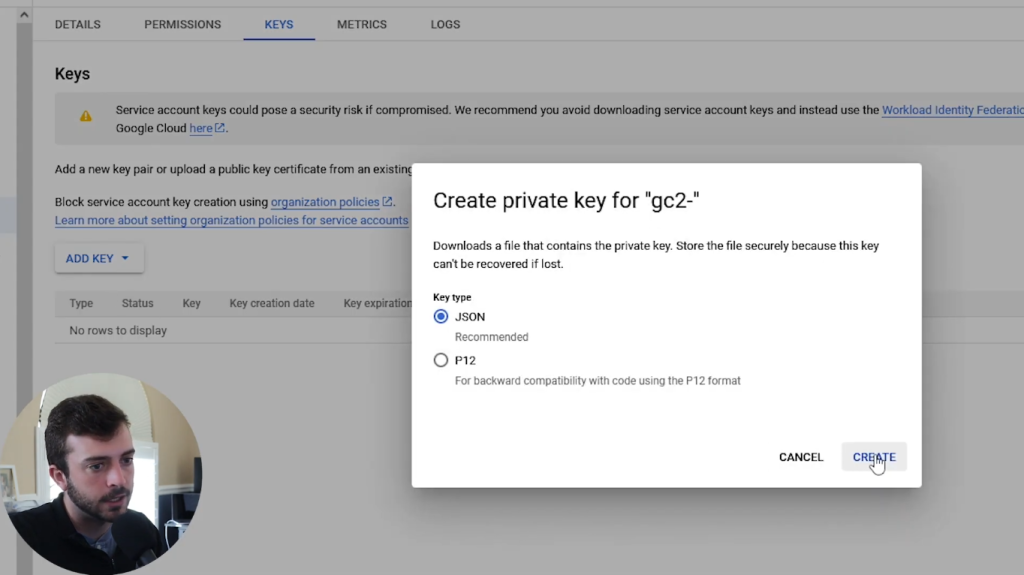
Task: Click the external-link icon beside 'here'
Action: pyautogui.click(x=220, y=128)
